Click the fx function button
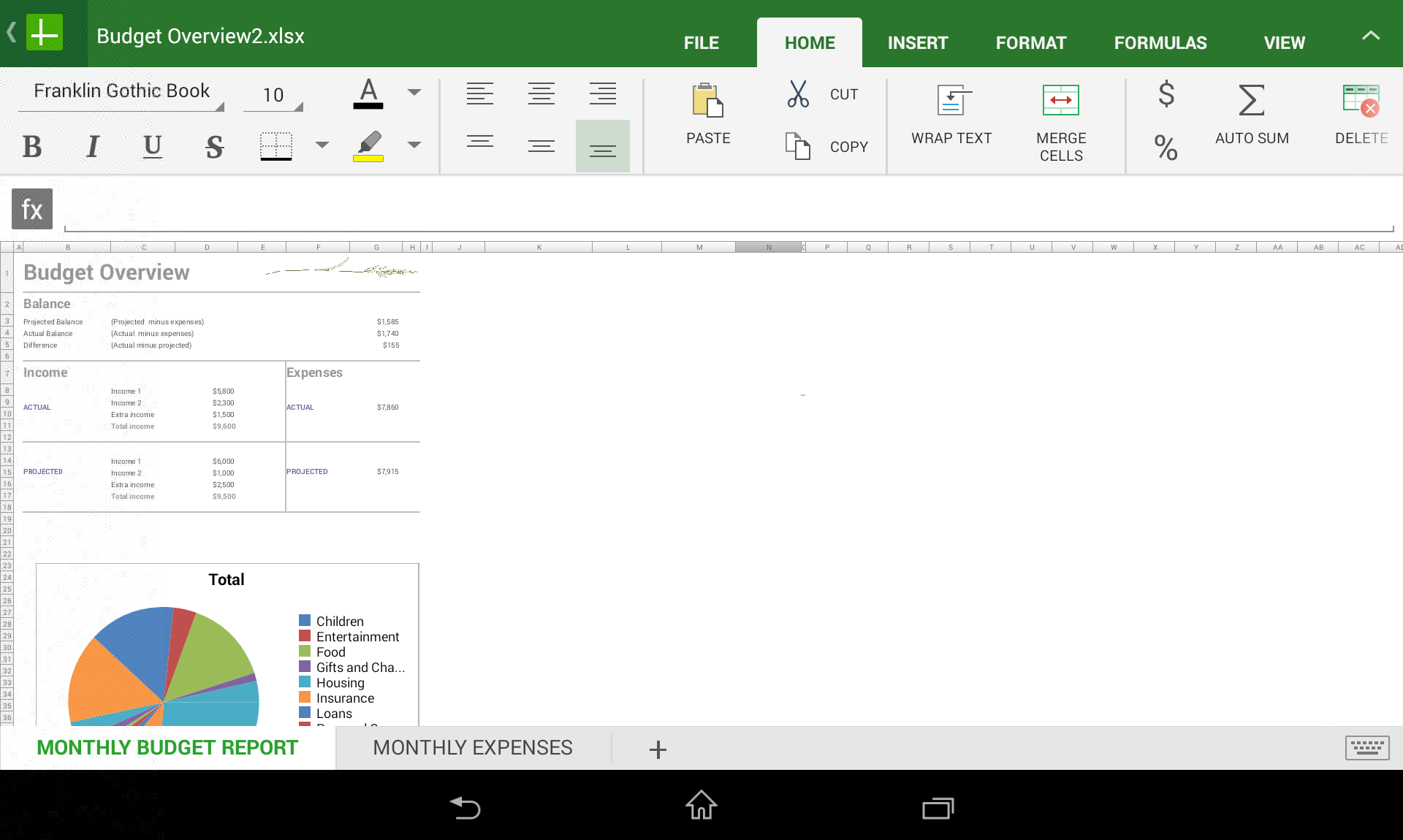Screen dimensions: 1403x840 [x=32, y=210]
